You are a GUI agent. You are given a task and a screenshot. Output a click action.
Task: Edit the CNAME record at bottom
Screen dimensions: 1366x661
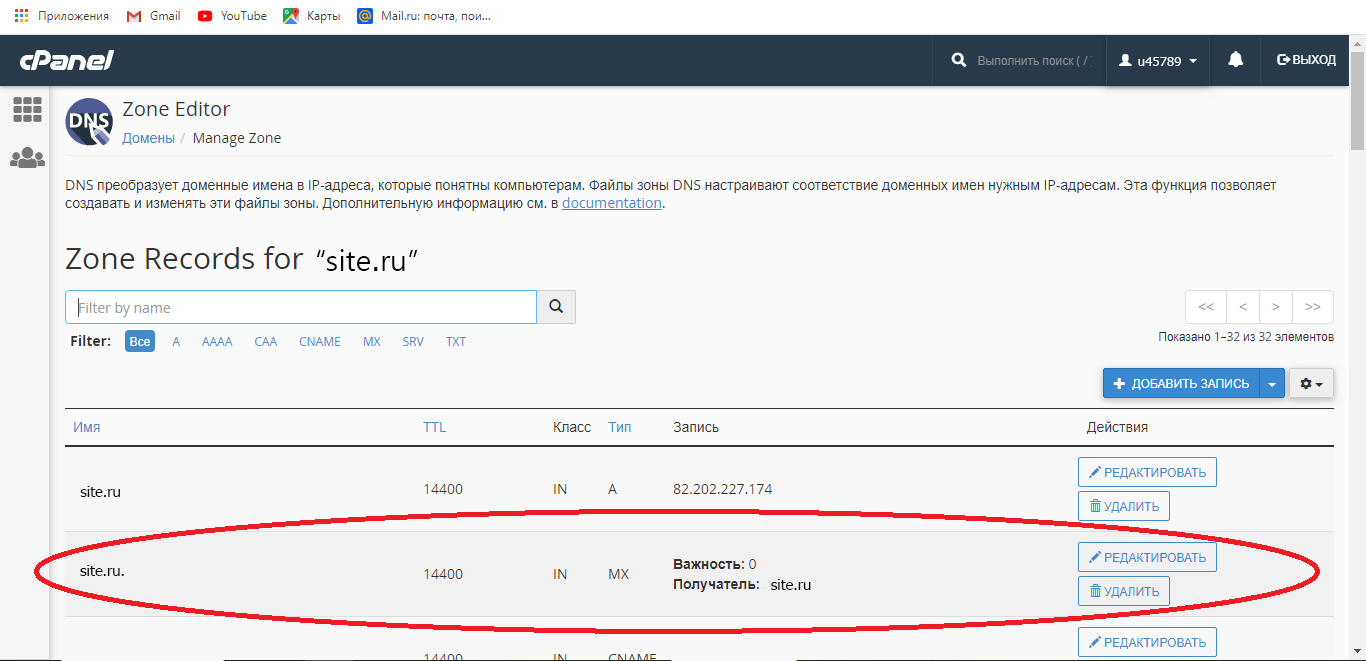pyautogui.click(x=1147, y=642)
